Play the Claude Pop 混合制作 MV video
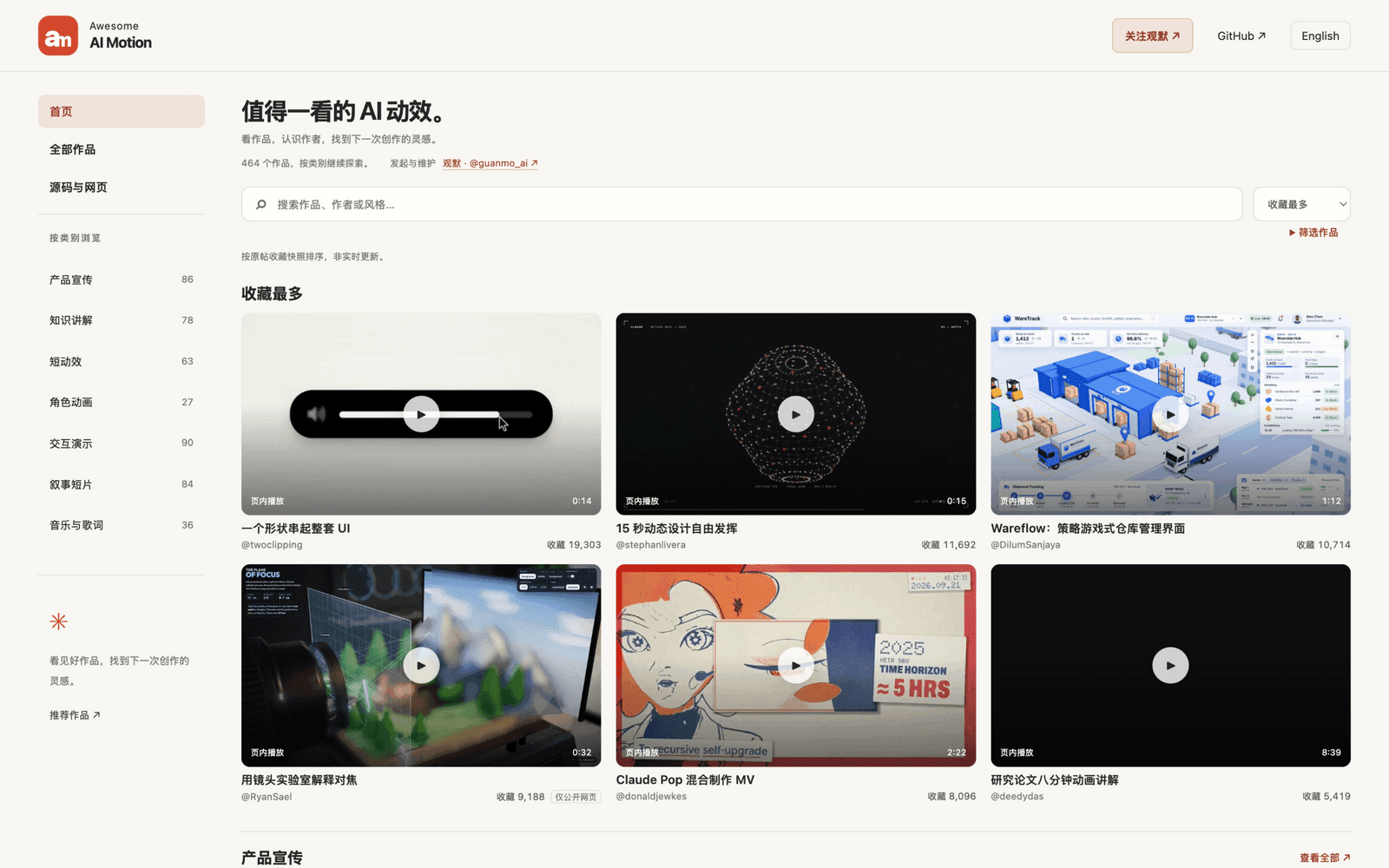The width and height of the screenshot is (1389, 868). [x=796, y=666]
